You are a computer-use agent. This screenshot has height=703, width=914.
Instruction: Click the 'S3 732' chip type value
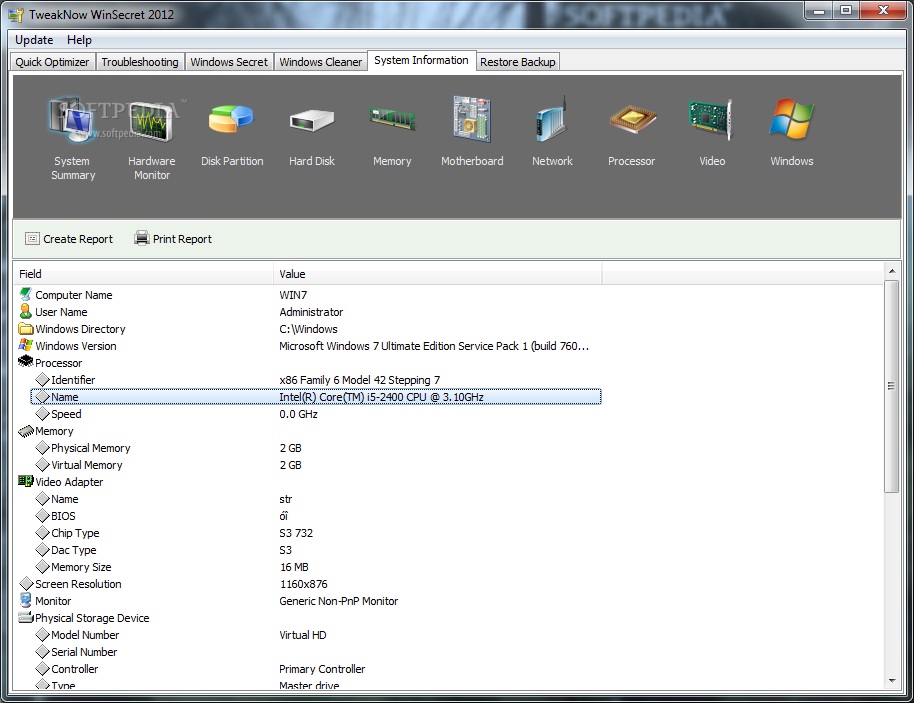[x=297, y=533]
